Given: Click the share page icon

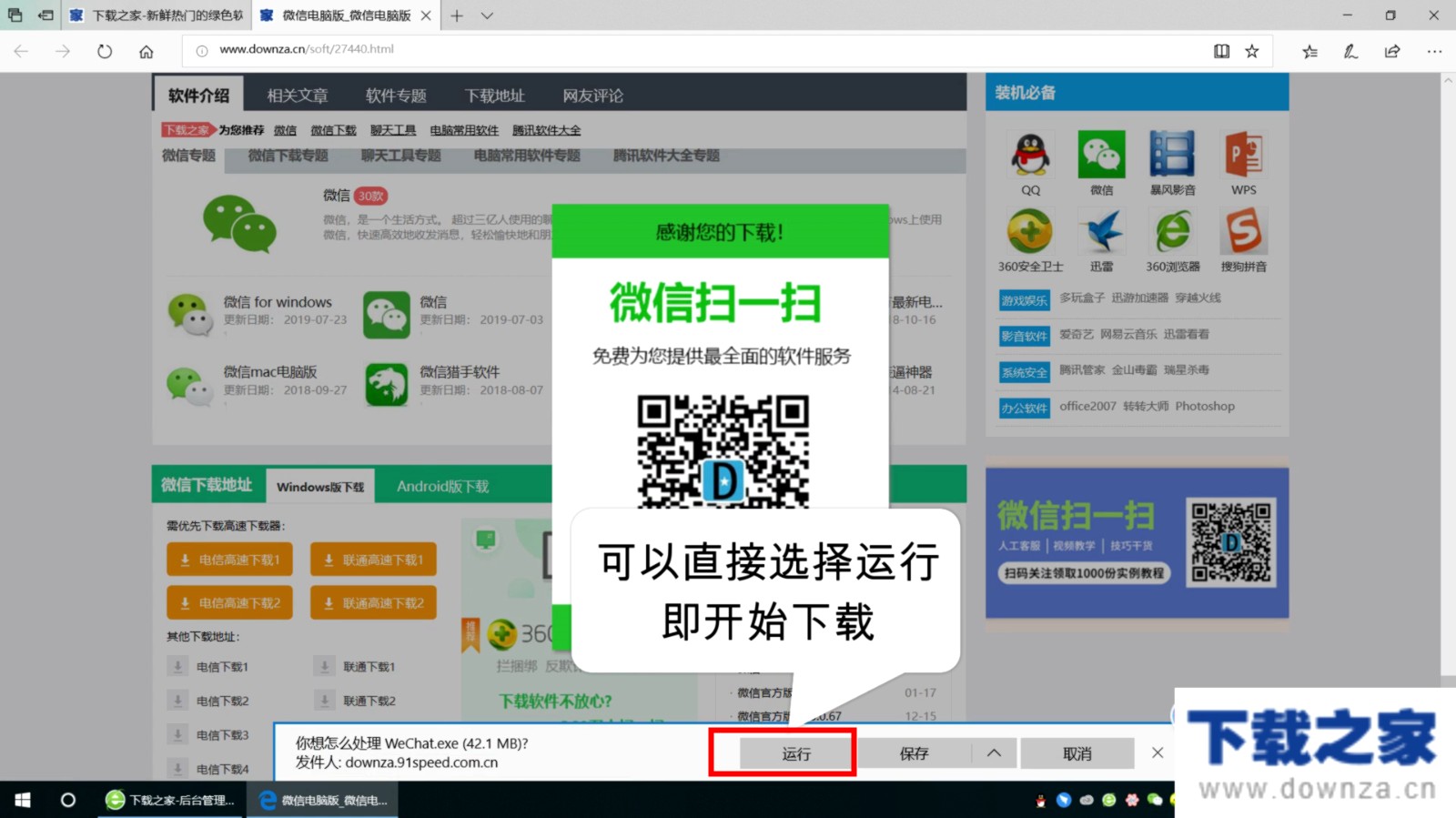Looking at the screenshot, I should [1392, 51].
